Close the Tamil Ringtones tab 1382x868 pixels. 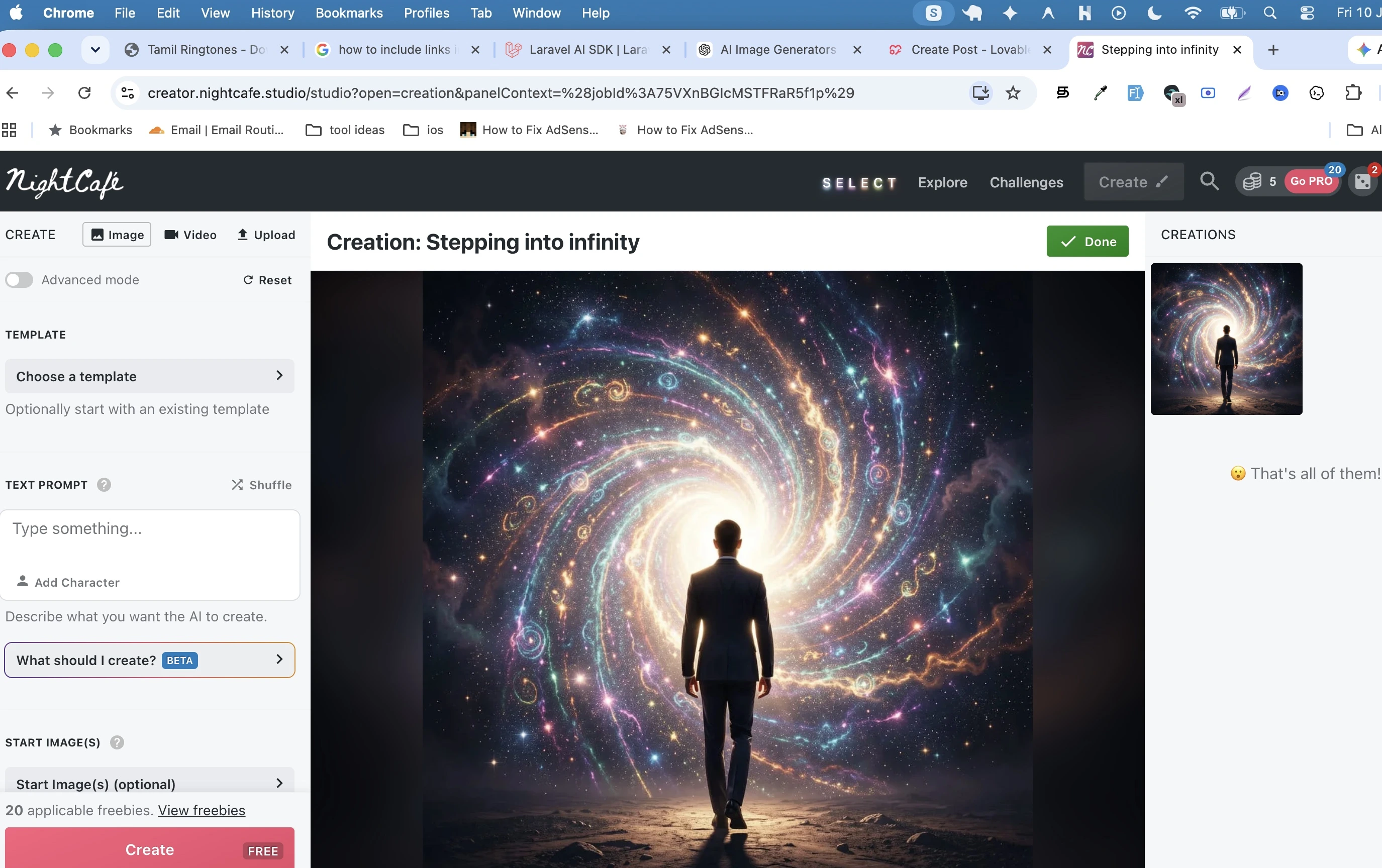pos(284,50)
